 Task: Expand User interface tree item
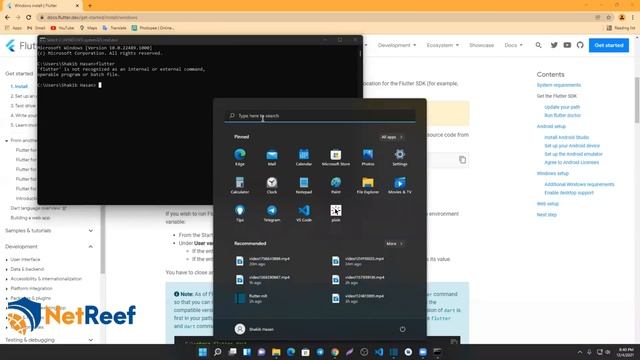[7, 260]
